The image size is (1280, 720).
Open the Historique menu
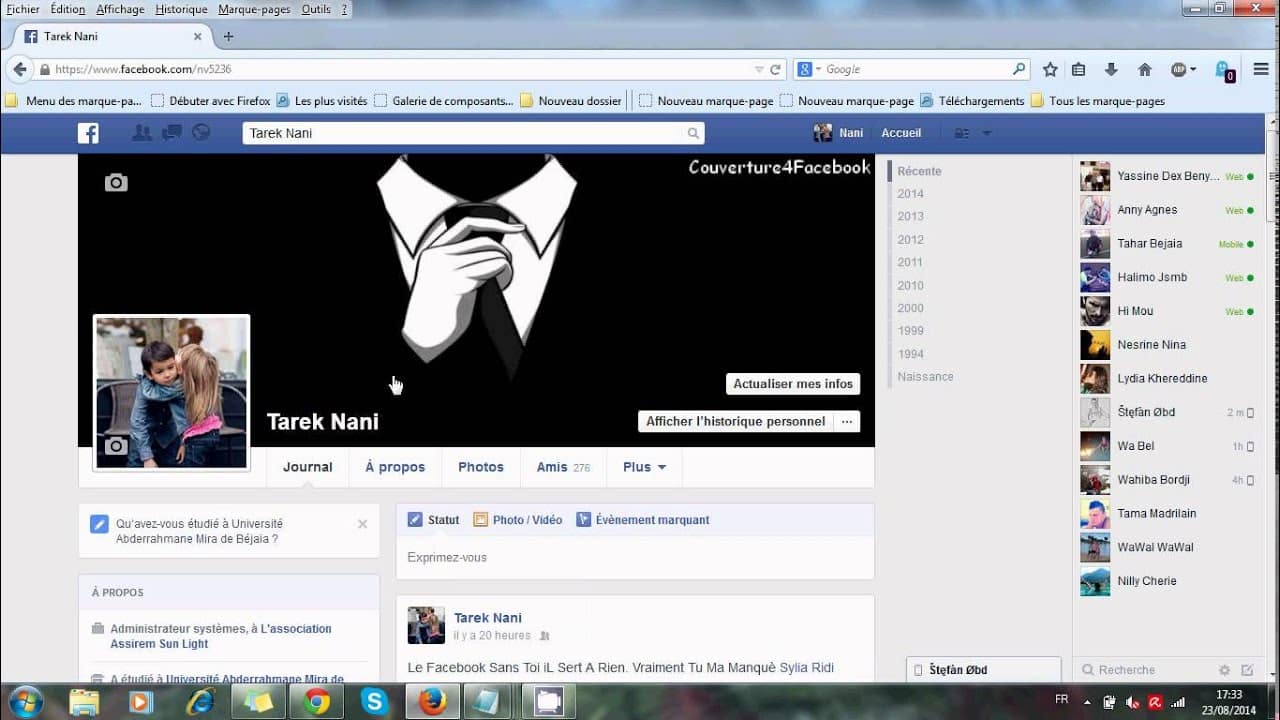coord(182,9)
